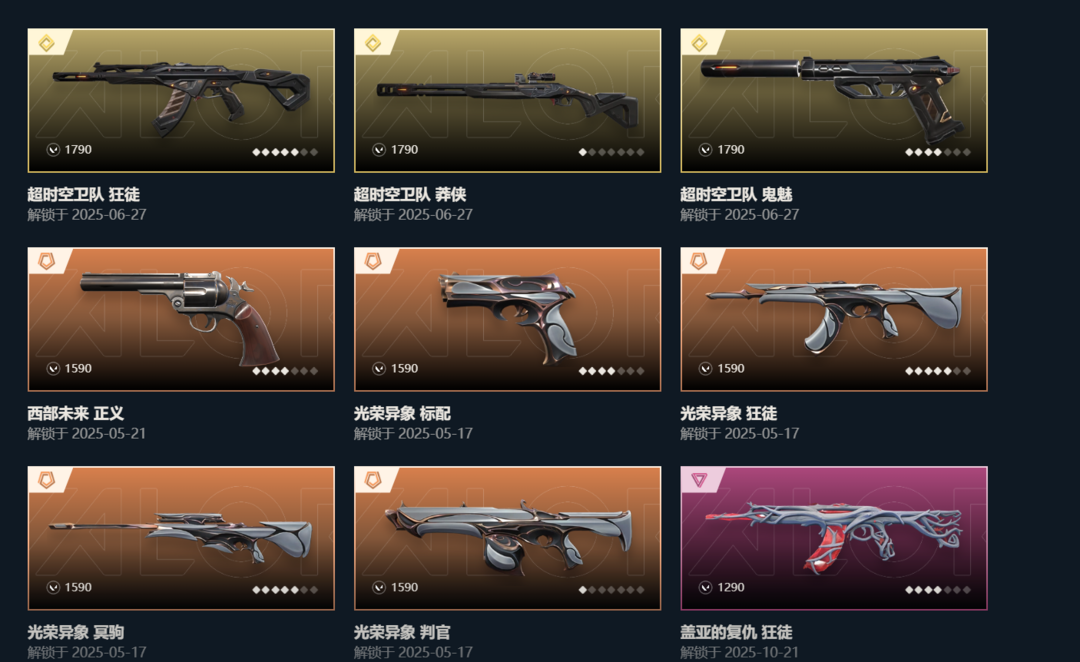Click the 光荣异象 冥驹 title text
This screenshot has height=662, width=1080.
click(76, 632)
